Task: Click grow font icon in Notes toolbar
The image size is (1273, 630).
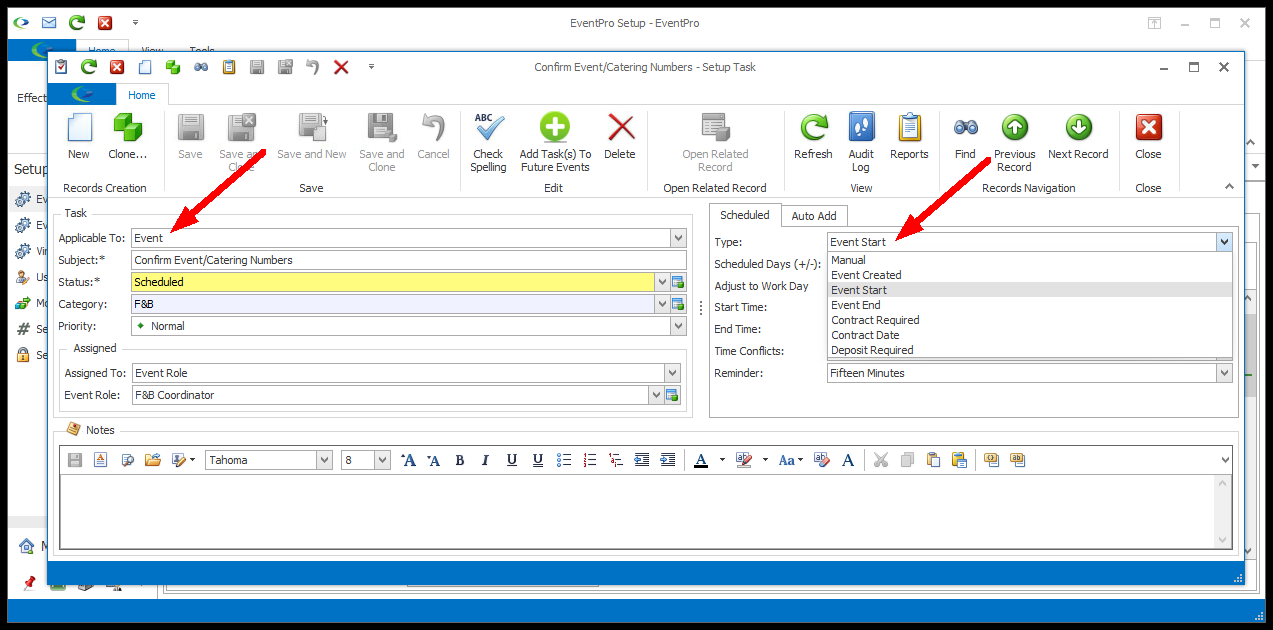Action: [x=408, y=460]
